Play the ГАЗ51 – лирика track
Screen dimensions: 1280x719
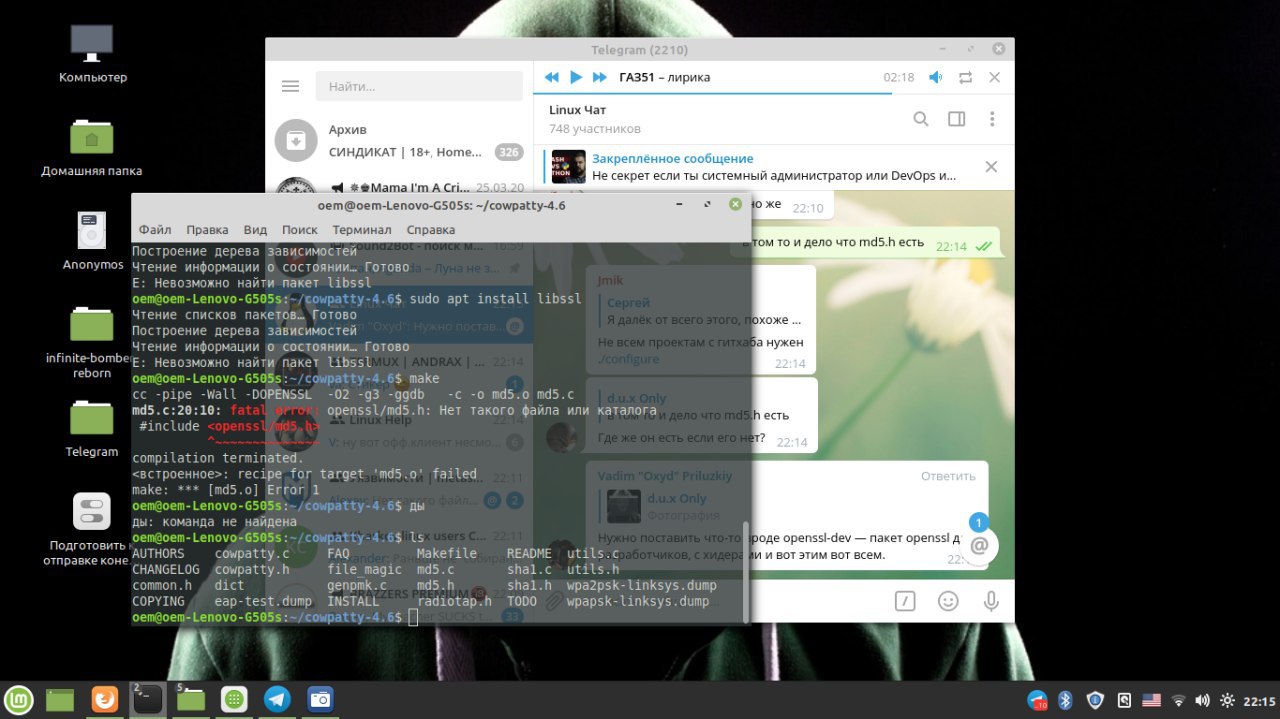point(576,77)
